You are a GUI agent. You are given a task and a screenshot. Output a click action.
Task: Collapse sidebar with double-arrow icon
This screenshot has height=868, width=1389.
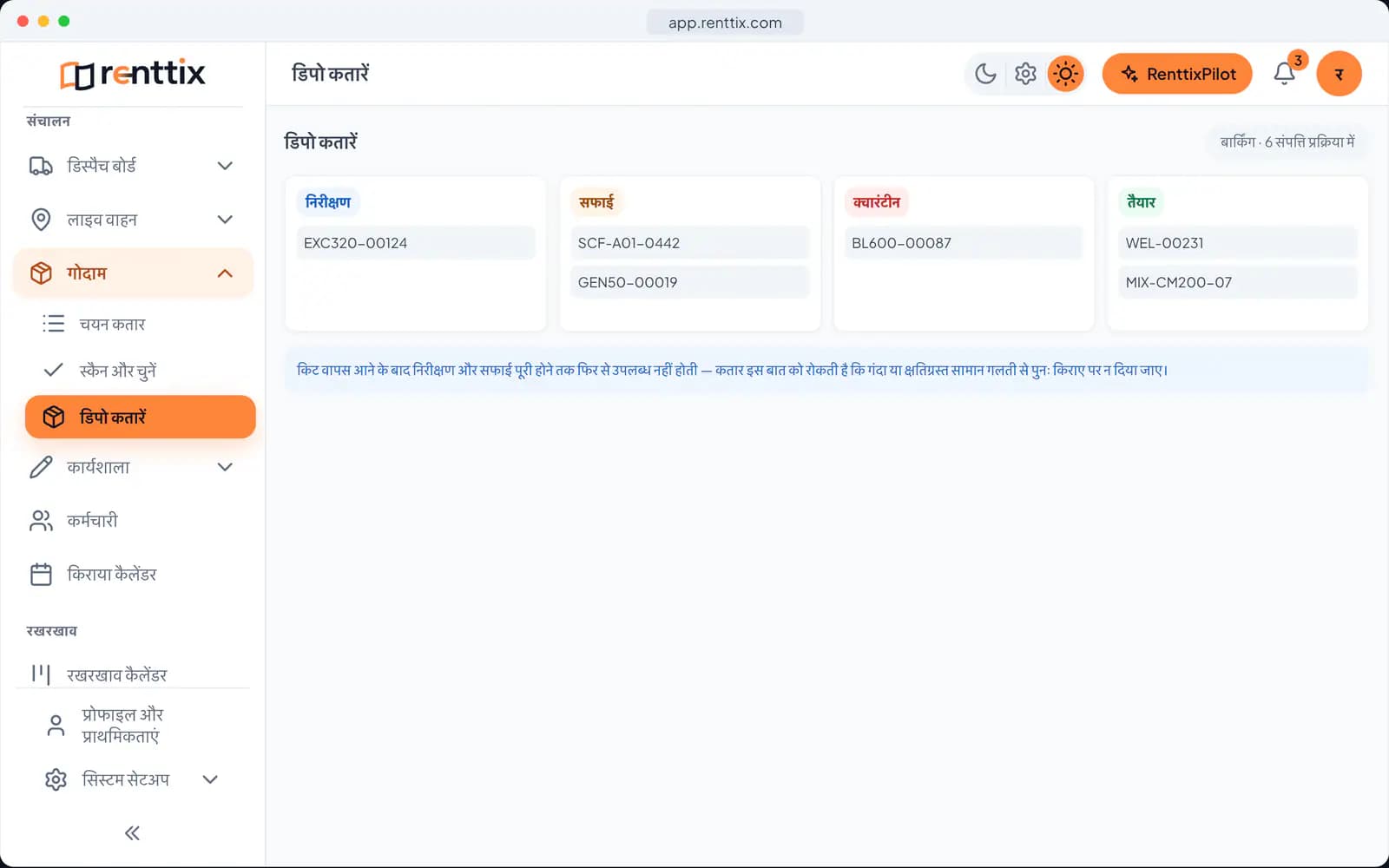[x=132, y=833]
